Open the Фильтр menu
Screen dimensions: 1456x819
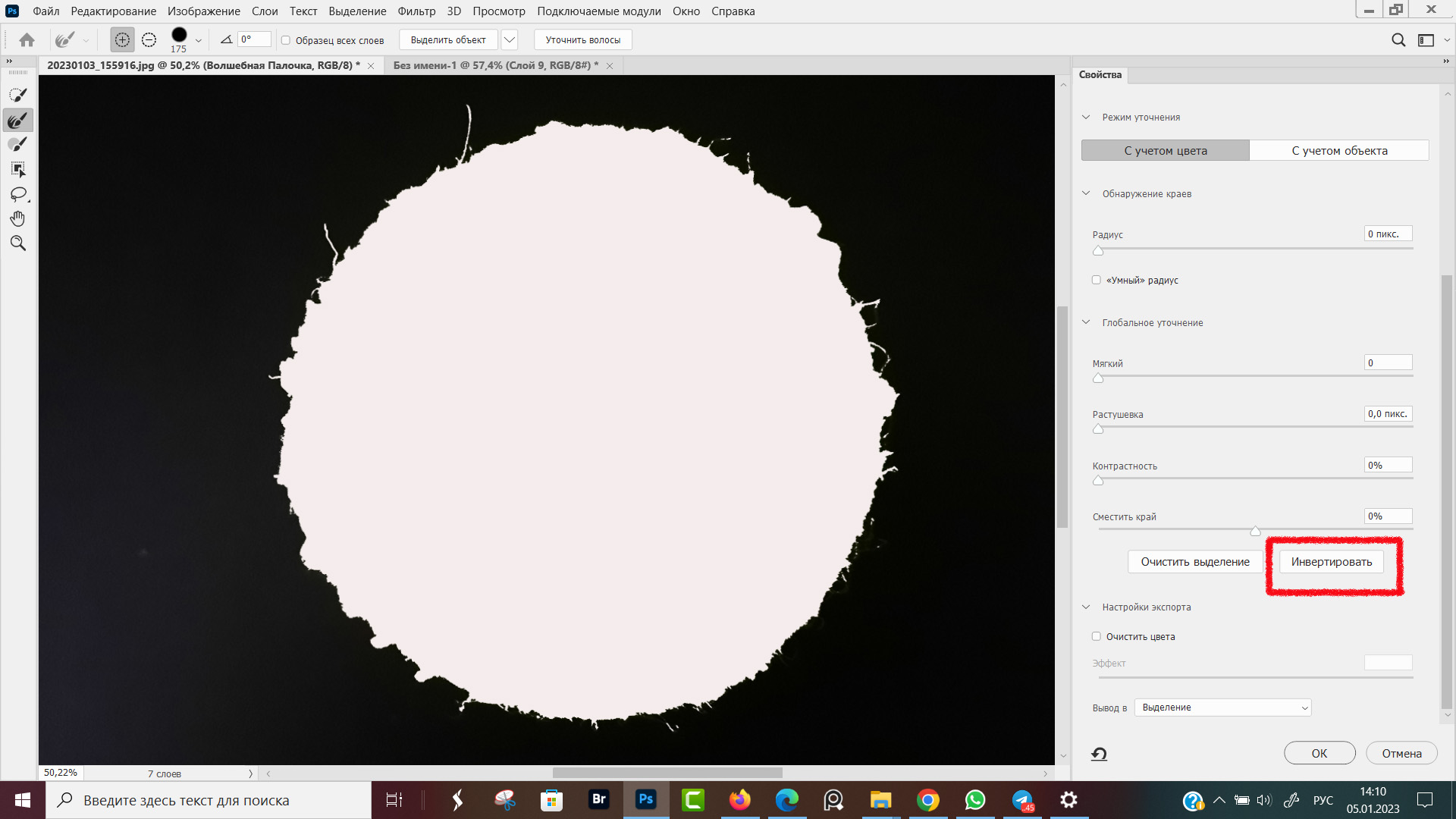point(416,11)
